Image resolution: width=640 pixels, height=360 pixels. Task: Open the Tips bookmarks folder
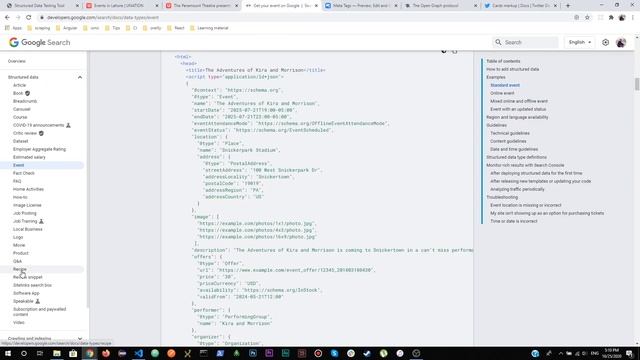[113, 28]
